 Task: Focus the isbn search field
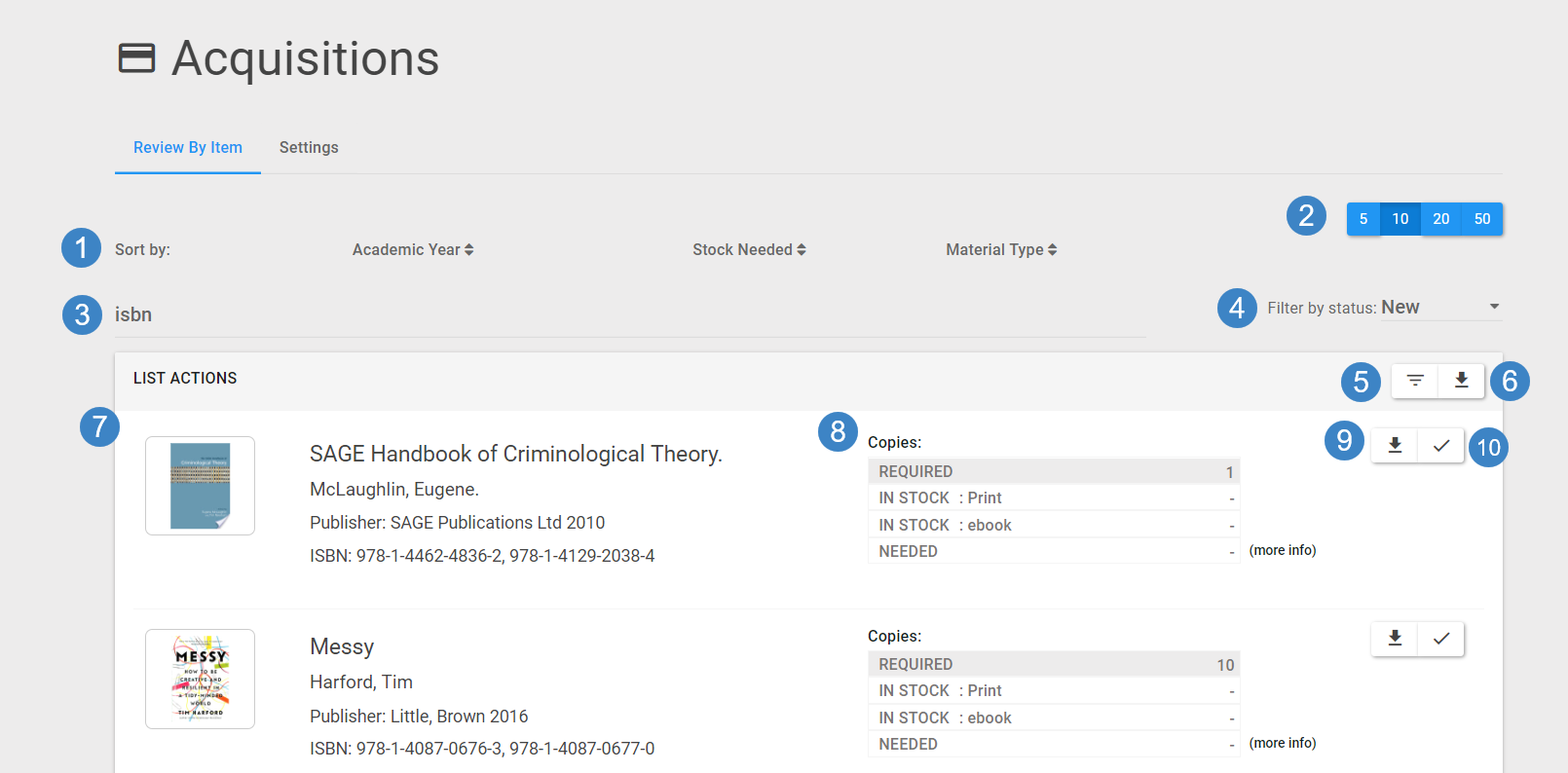click(x=630, y=314)
